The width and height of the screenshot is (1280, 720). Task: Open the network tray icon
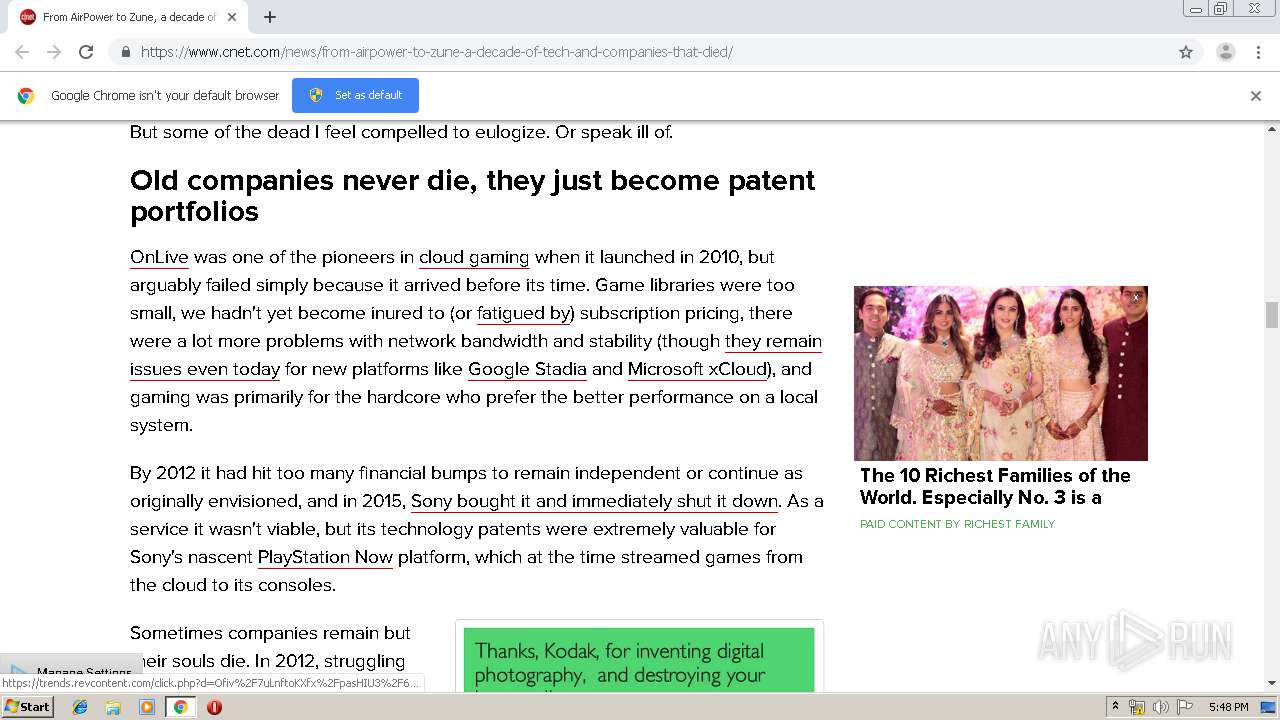pyautogui.click(x=1137, y=707)
